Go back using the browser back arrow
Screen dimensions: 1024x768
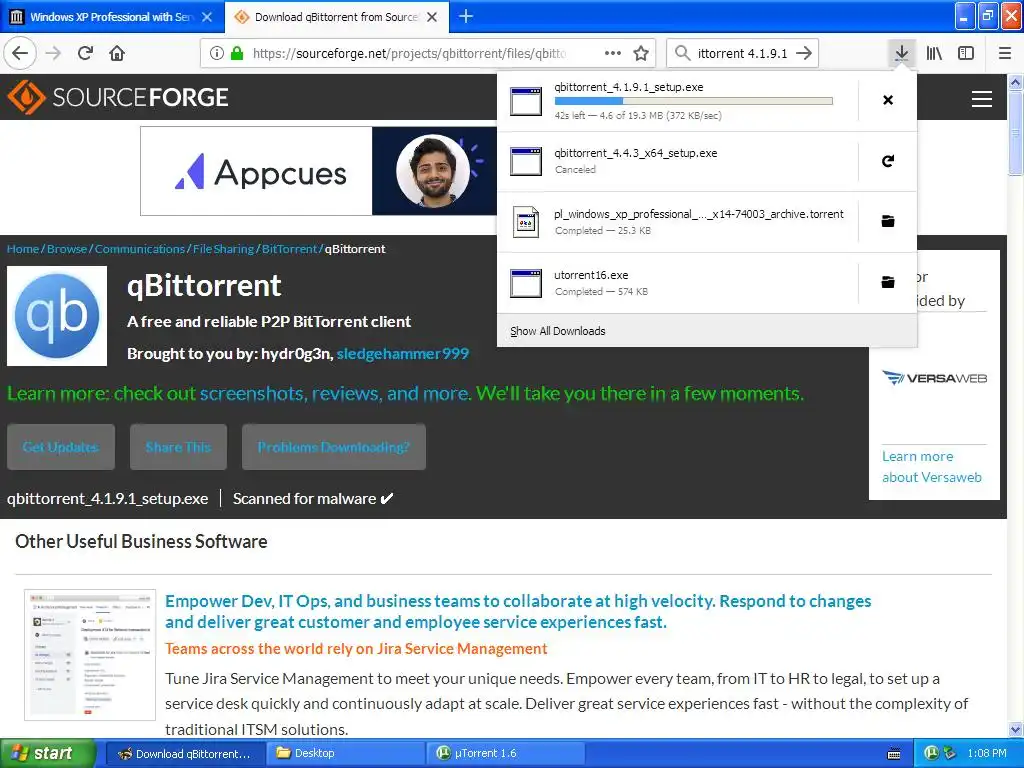[20, 53]
